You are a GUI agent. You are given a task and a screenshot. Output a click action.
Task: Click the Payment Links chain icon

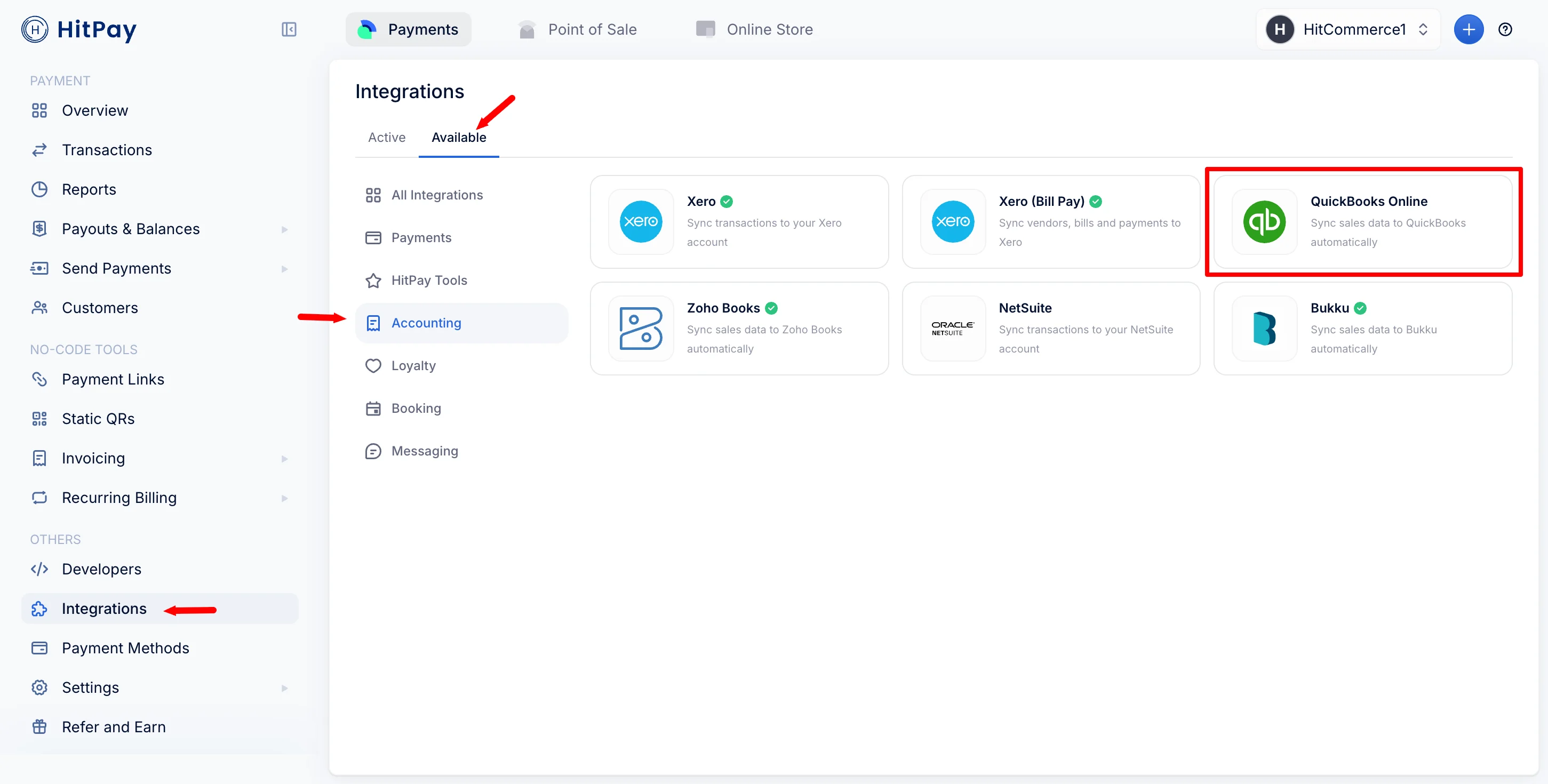(39, 379)
